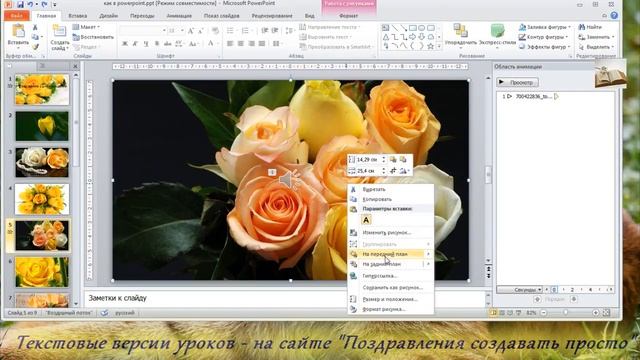Click the crop icon in the mini toolbar
This screenshot has height=360, width=640.
[x=393, y=171]
